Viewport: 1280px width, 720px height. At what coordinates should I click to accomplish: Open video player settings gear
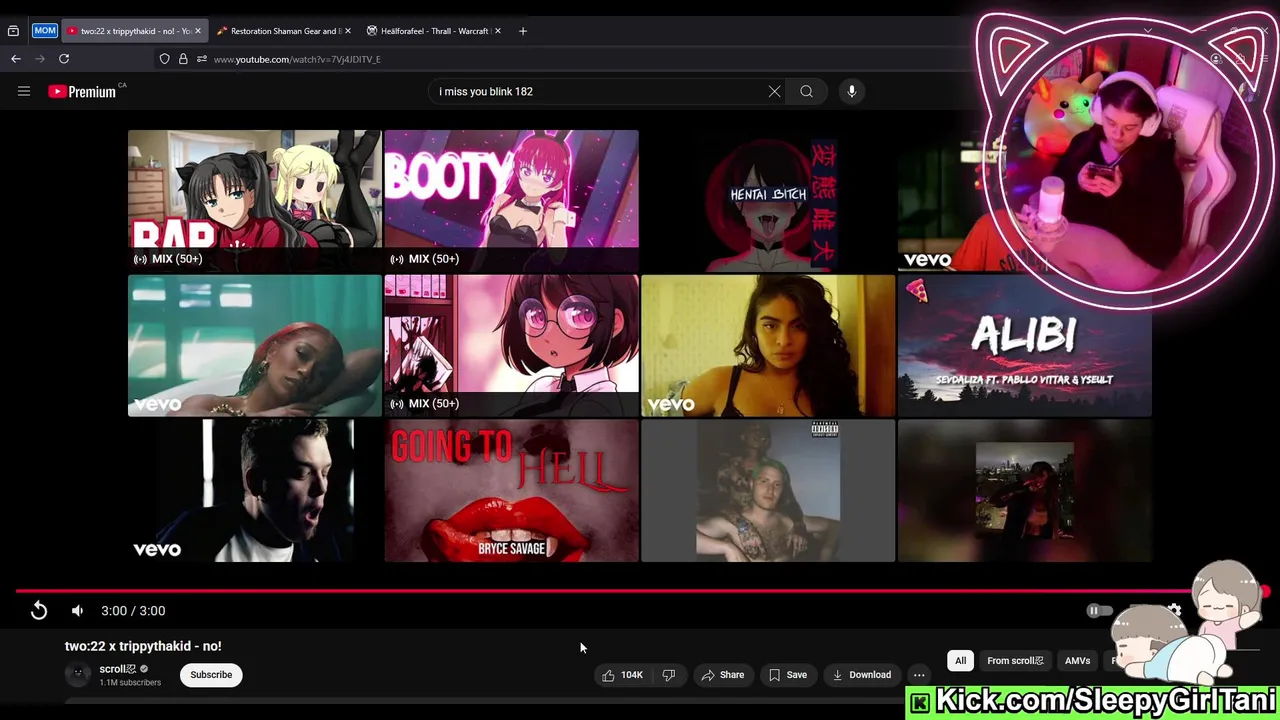1175,610
